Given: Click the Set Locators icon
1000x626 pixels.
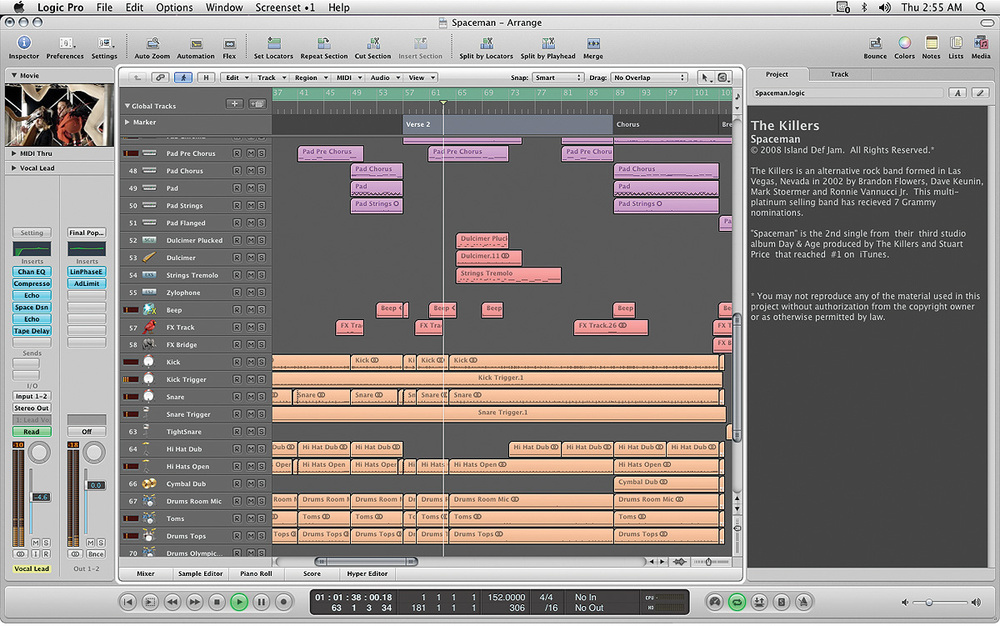Looking at the screenshot, I should pyautogui.click(x=273, y=44).
